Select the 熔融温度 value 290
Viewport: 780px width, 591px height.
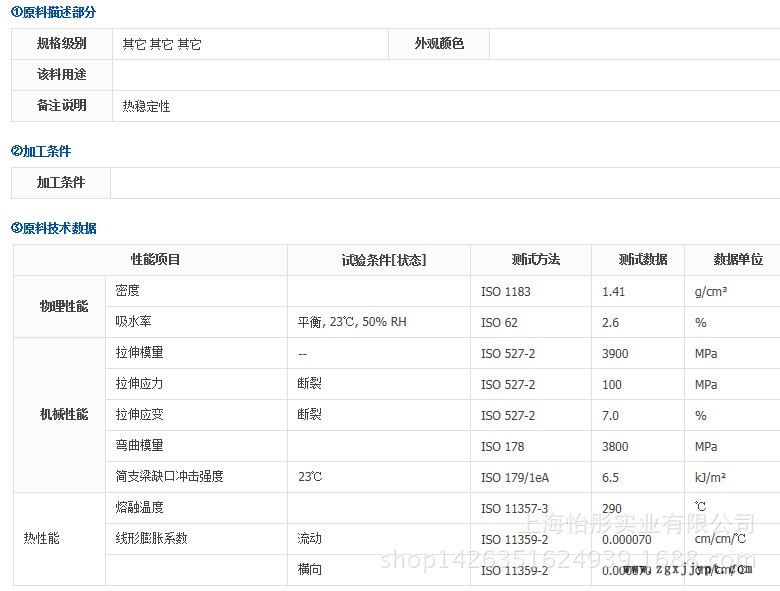(612, 508)
